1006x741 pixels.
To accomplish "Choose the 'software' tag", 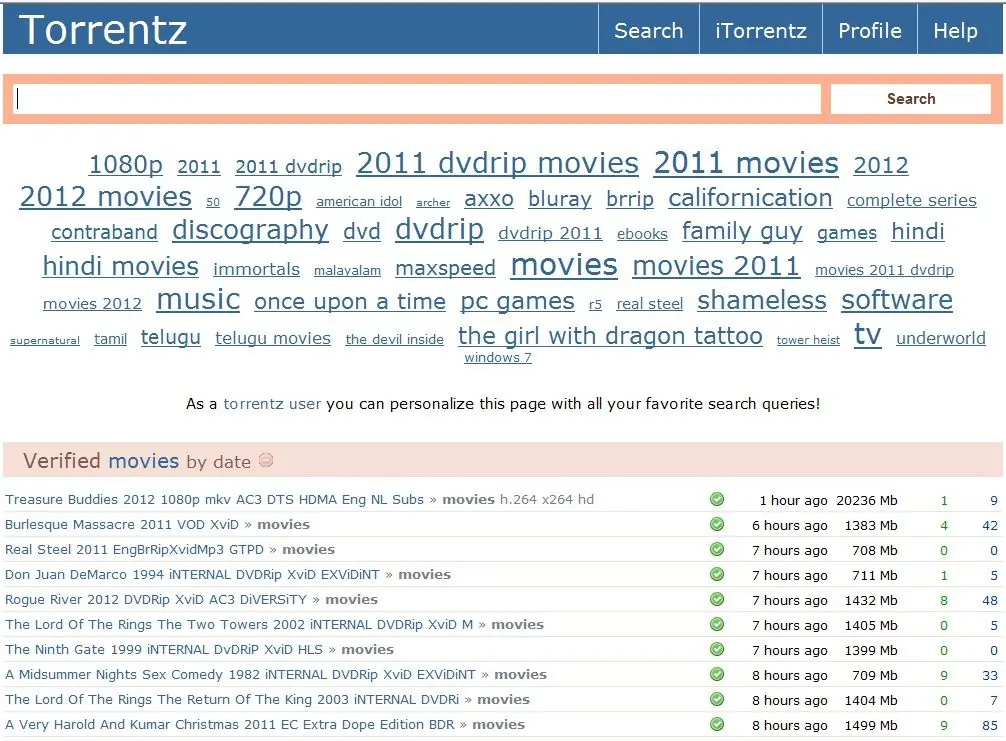I will click(x=897, y=300).
